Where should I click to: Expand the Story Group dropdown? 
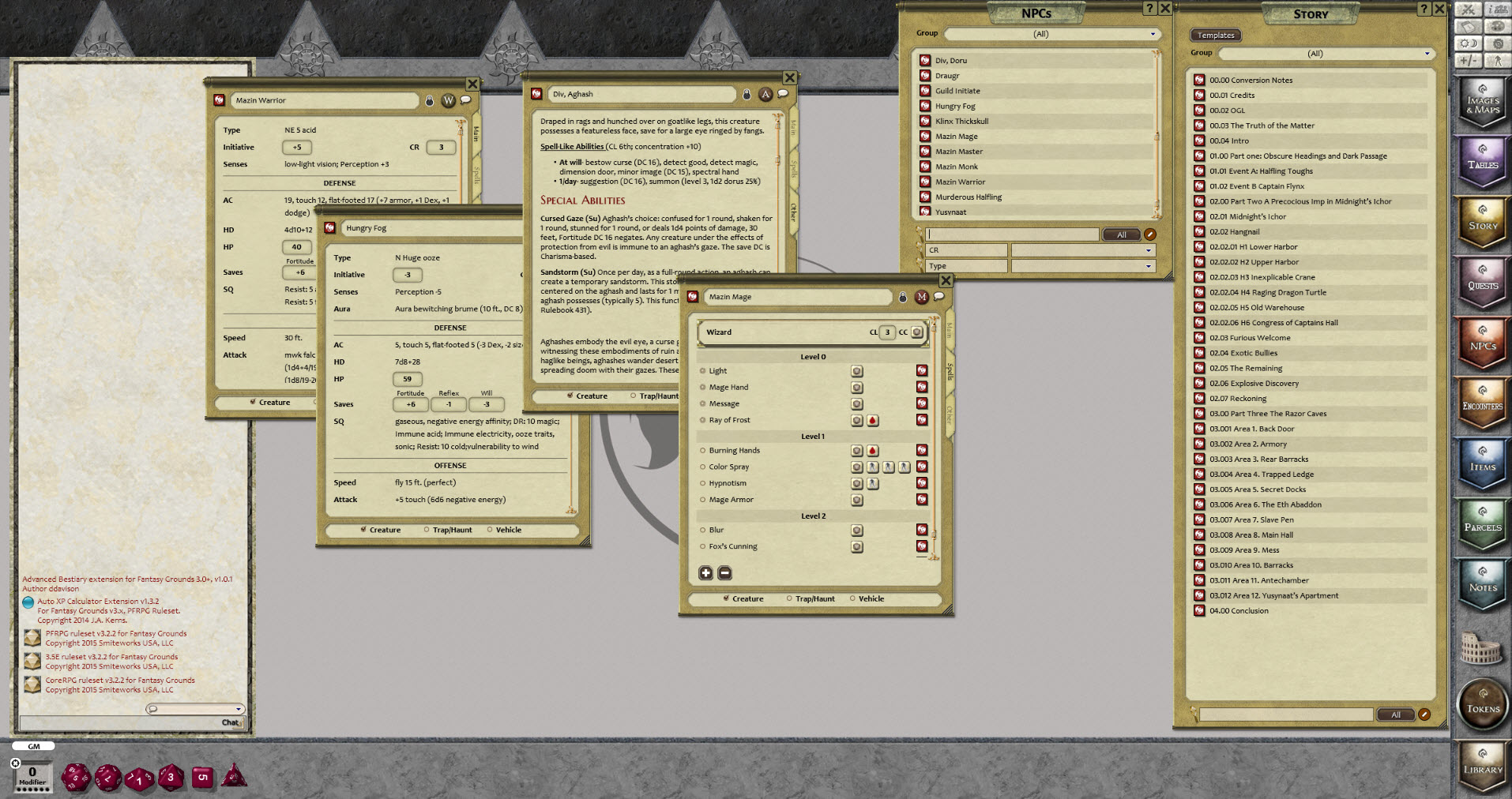tap(1427, 54)
